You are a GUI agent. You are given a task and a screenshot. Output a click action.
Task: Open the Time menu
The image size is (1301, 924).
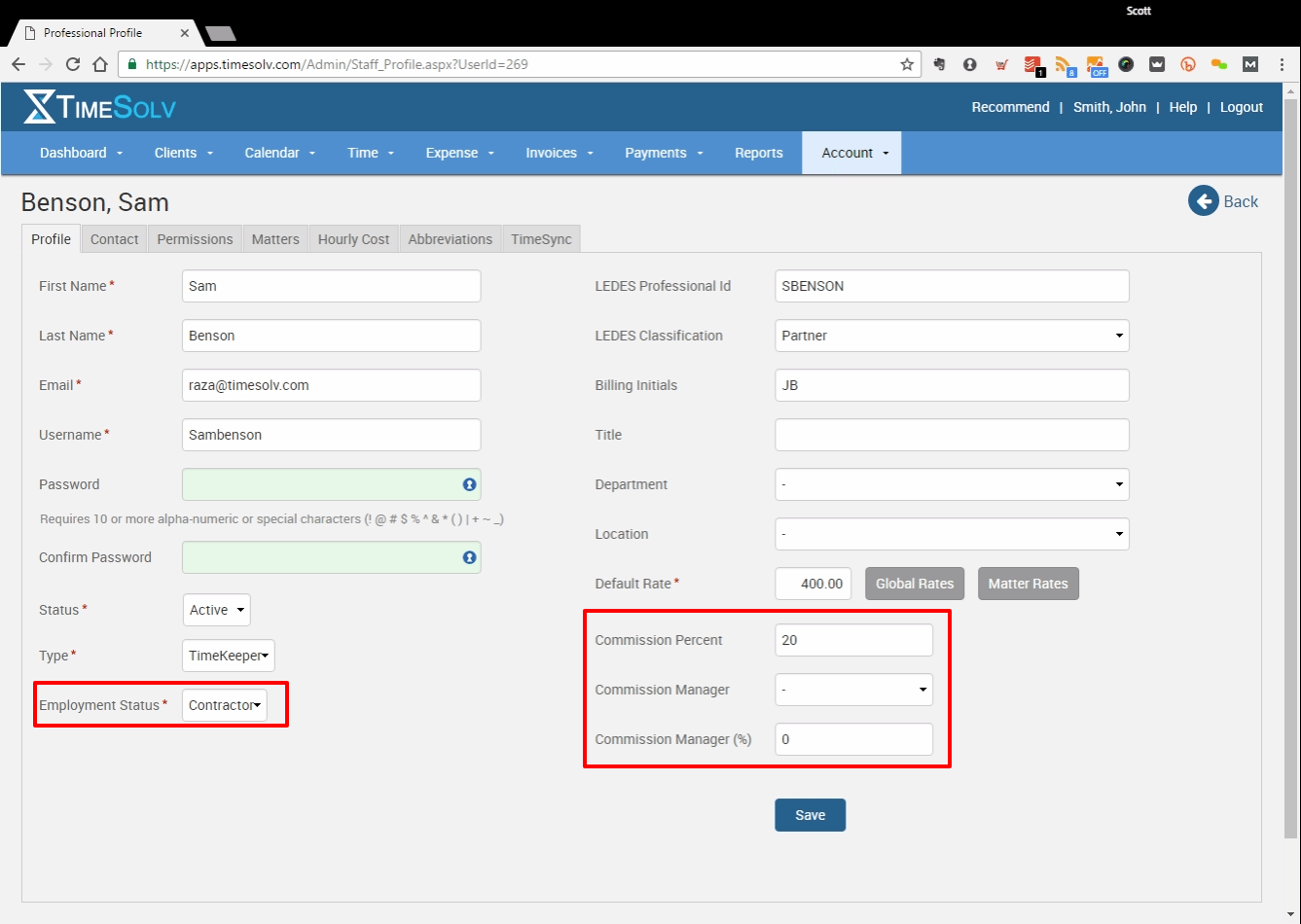click(x=371, y=153)
